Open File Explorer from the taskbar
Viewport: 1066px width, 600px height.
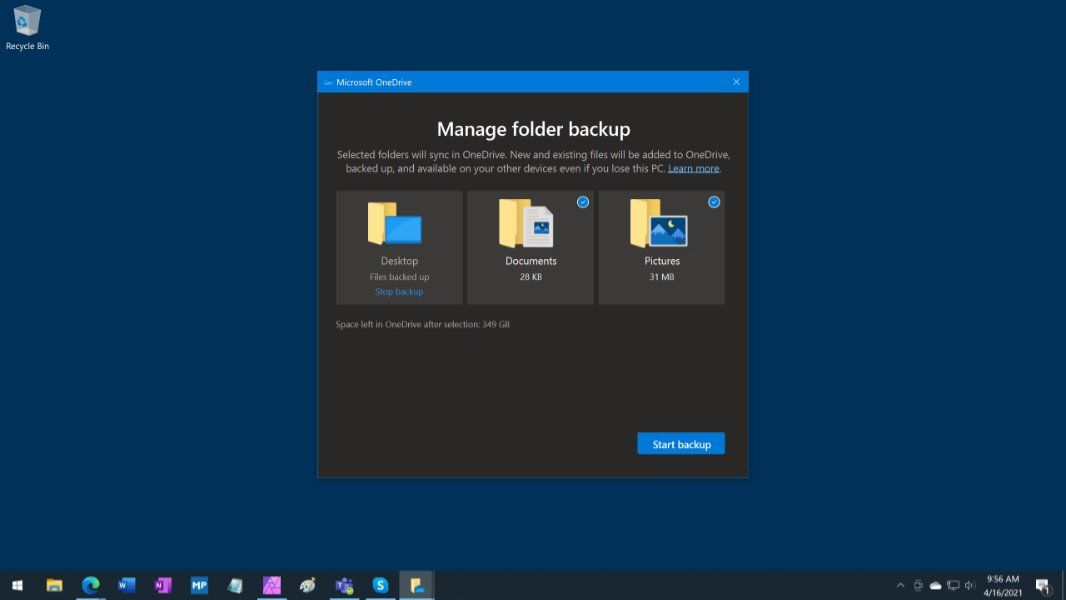[x=54, y=585]
